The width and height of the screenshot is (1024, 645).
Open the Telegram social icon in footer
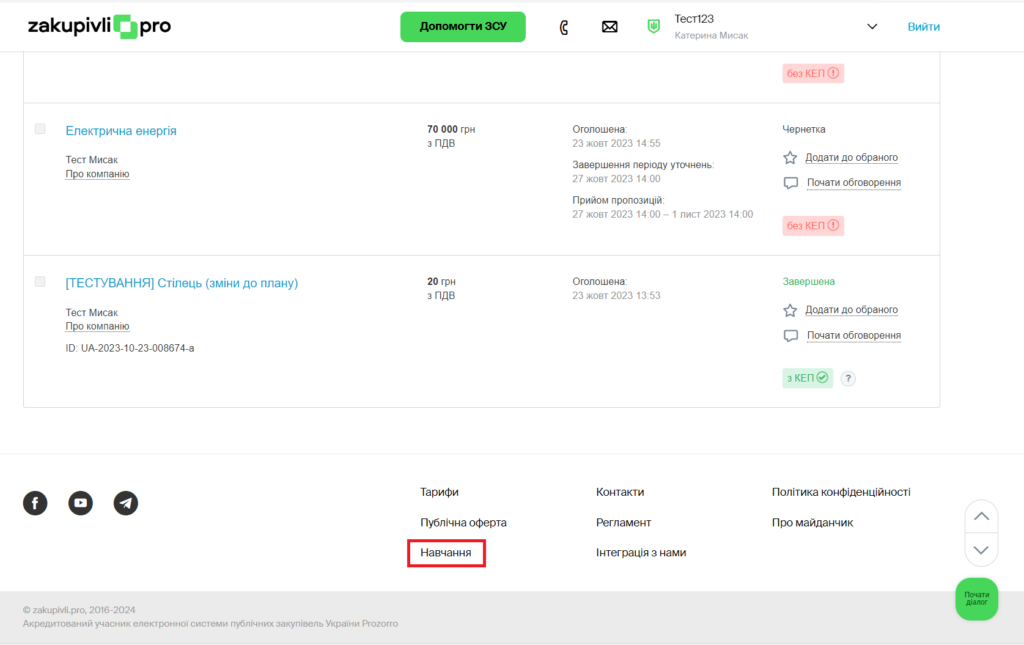[x=125, y=503]
